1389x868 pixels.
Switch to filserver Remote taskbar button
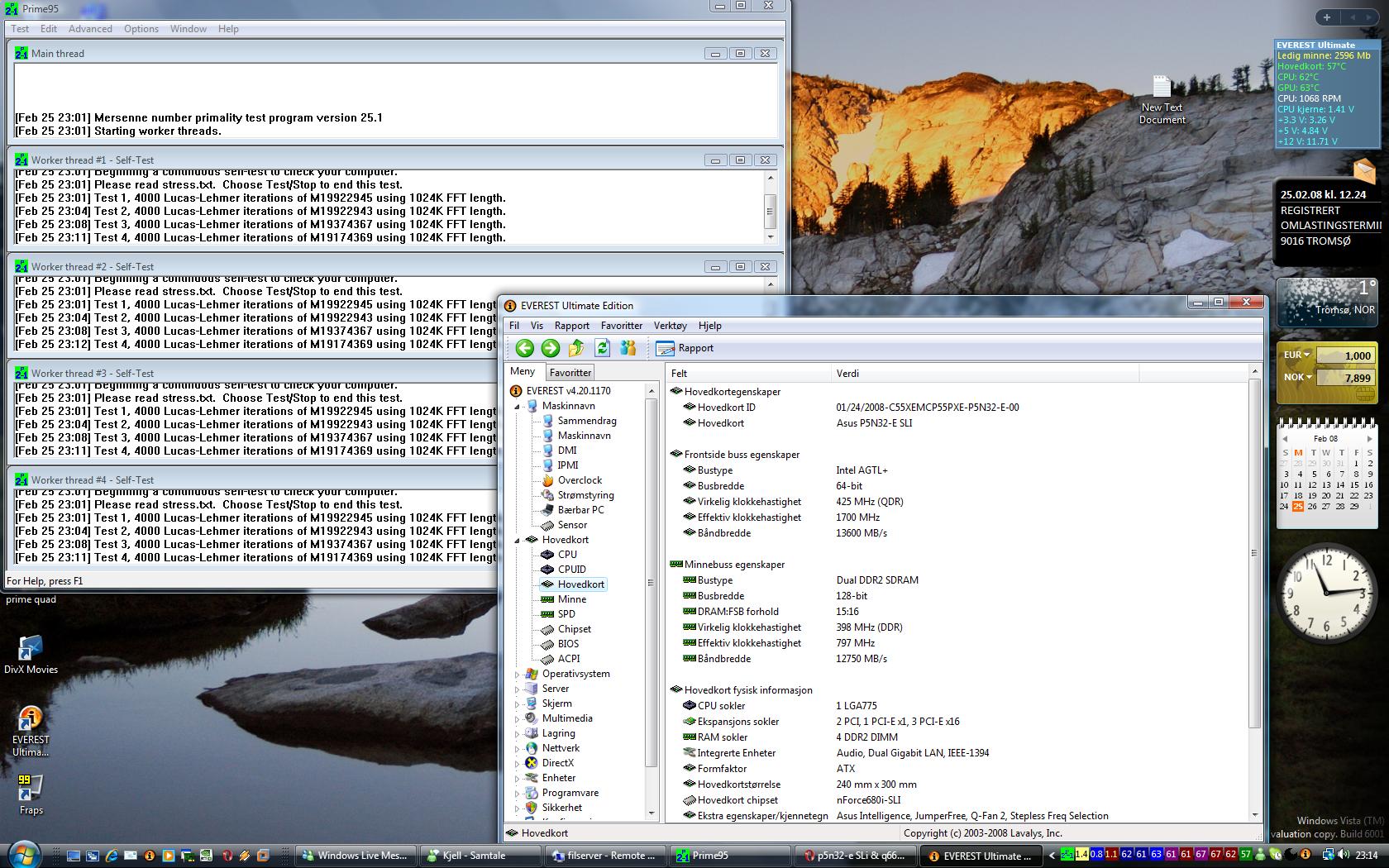(x=604, y=856)
